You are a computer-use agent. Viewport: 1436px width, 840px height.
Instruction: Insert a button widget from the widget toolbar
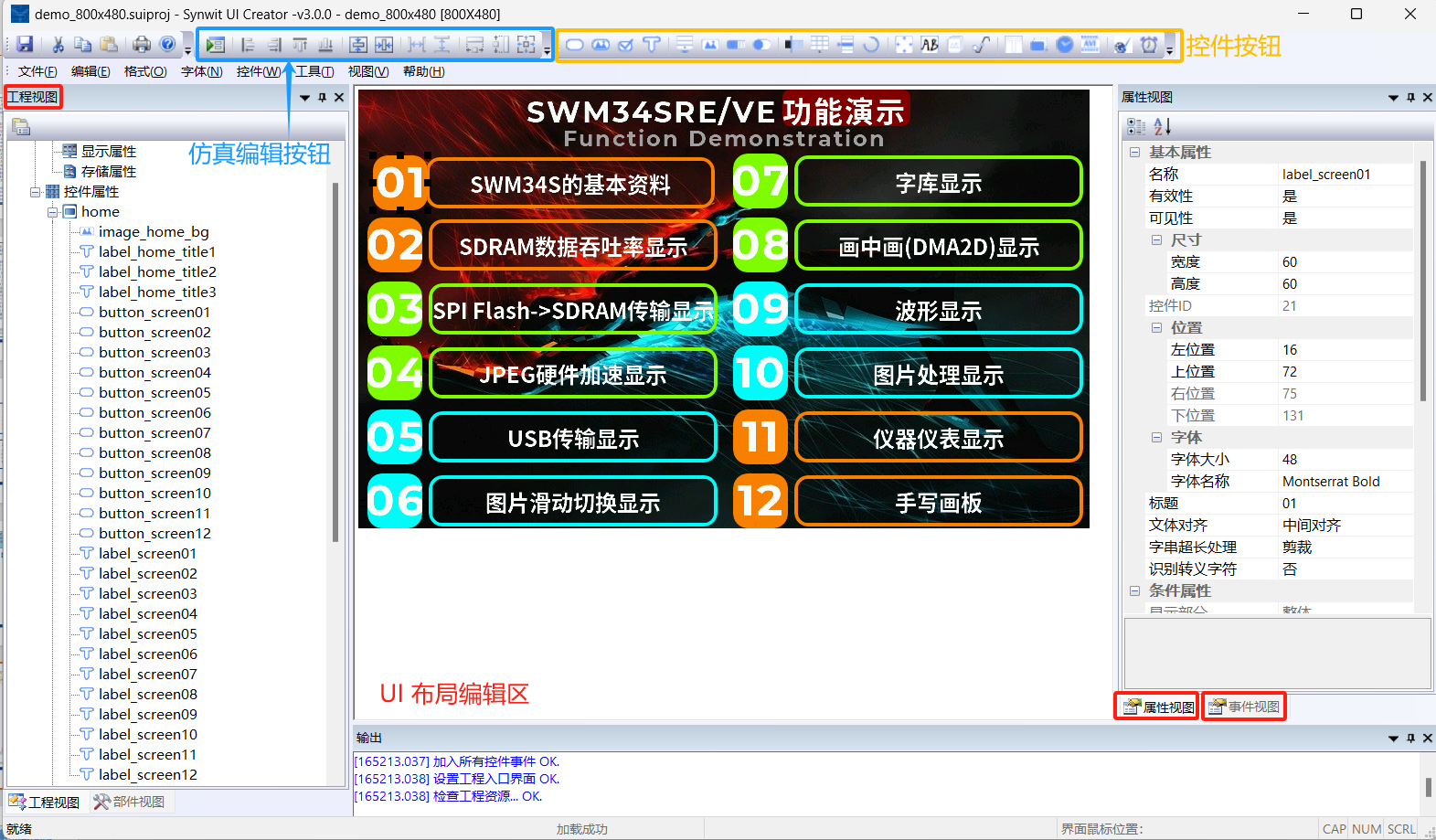575,44
